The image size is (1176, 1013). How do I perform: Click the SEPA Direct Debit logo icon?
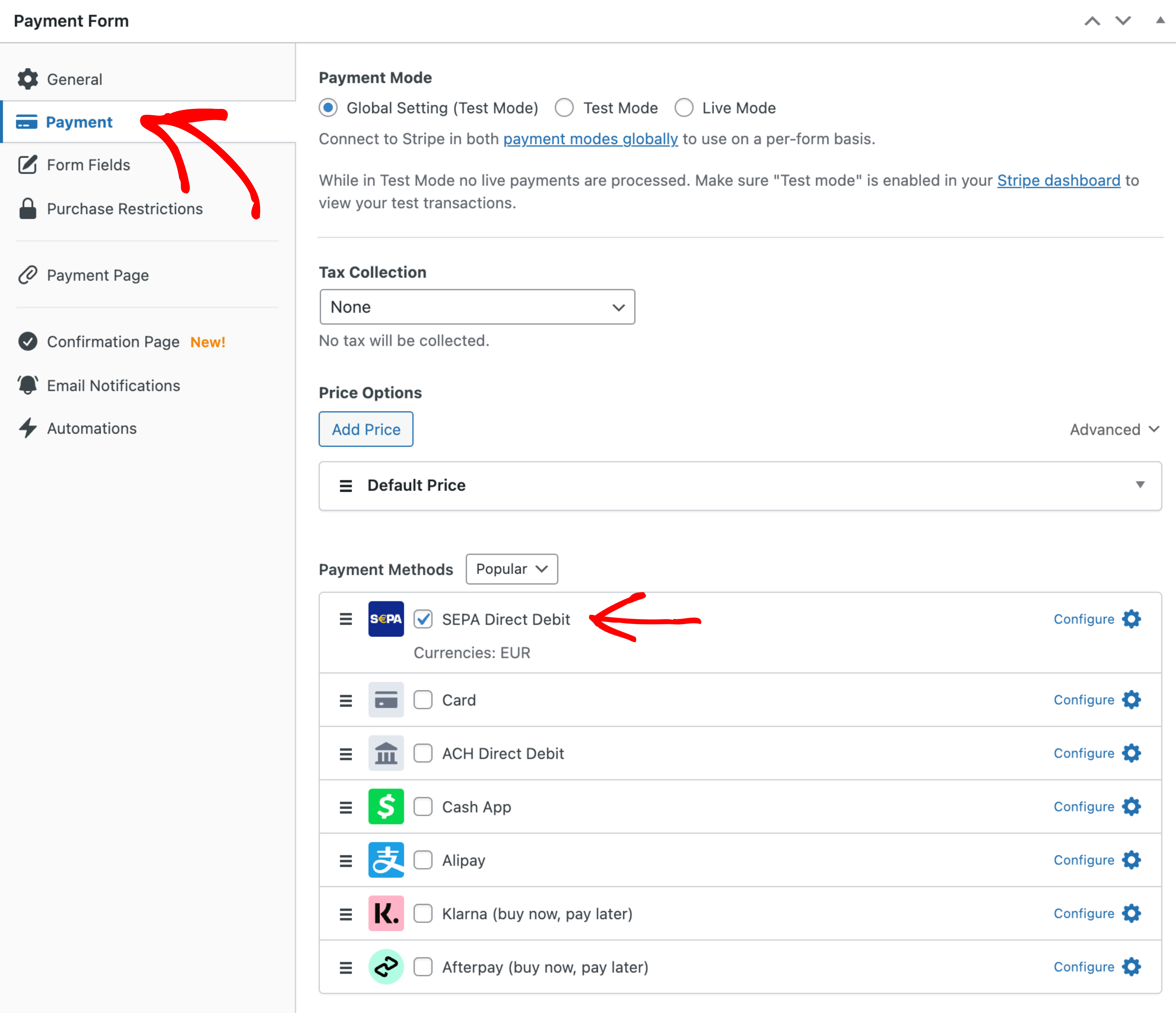pyautogui.click(x=386, y=619)
